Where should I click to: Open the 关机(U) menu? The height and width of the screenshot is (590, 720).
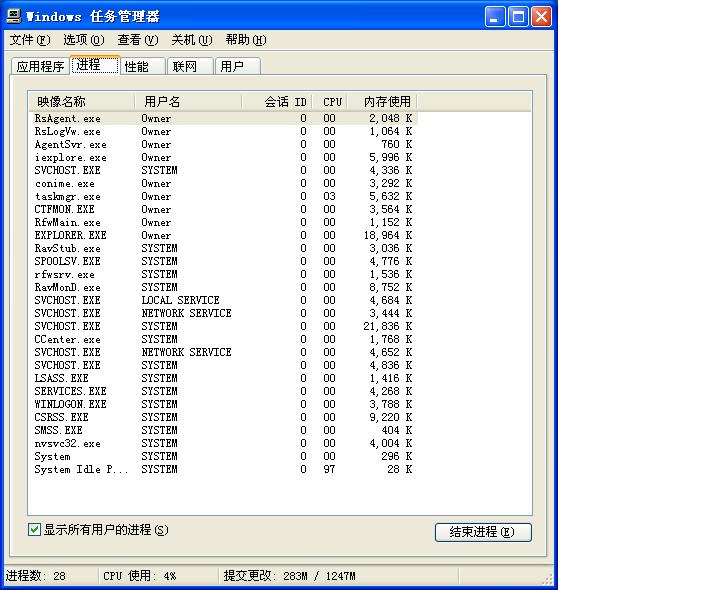pyautogui.click(x=191, y=40)
